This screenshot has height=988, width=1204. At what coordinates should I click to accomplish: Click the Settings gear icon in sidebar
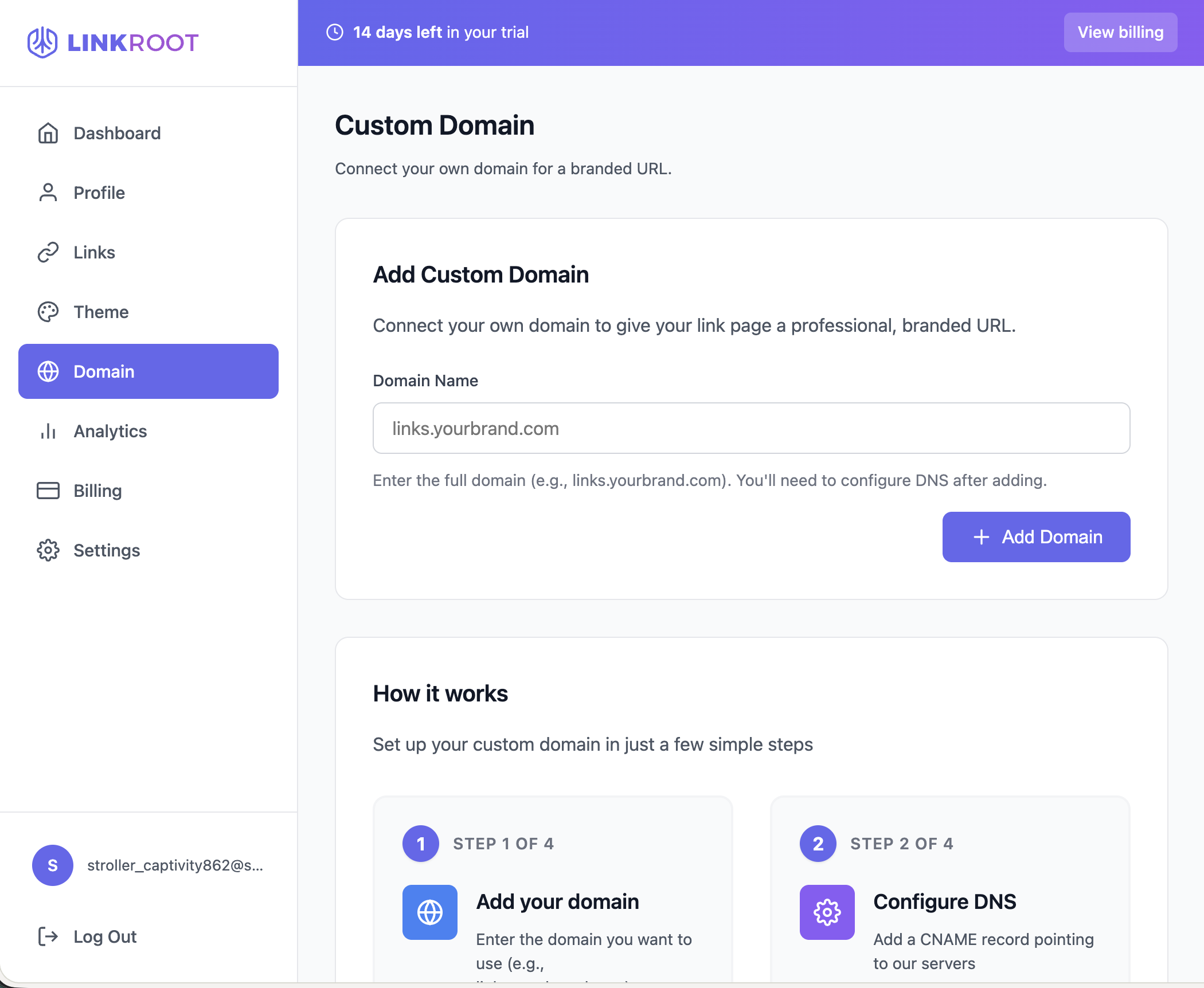pyautogui.click(x=48, y=550)
